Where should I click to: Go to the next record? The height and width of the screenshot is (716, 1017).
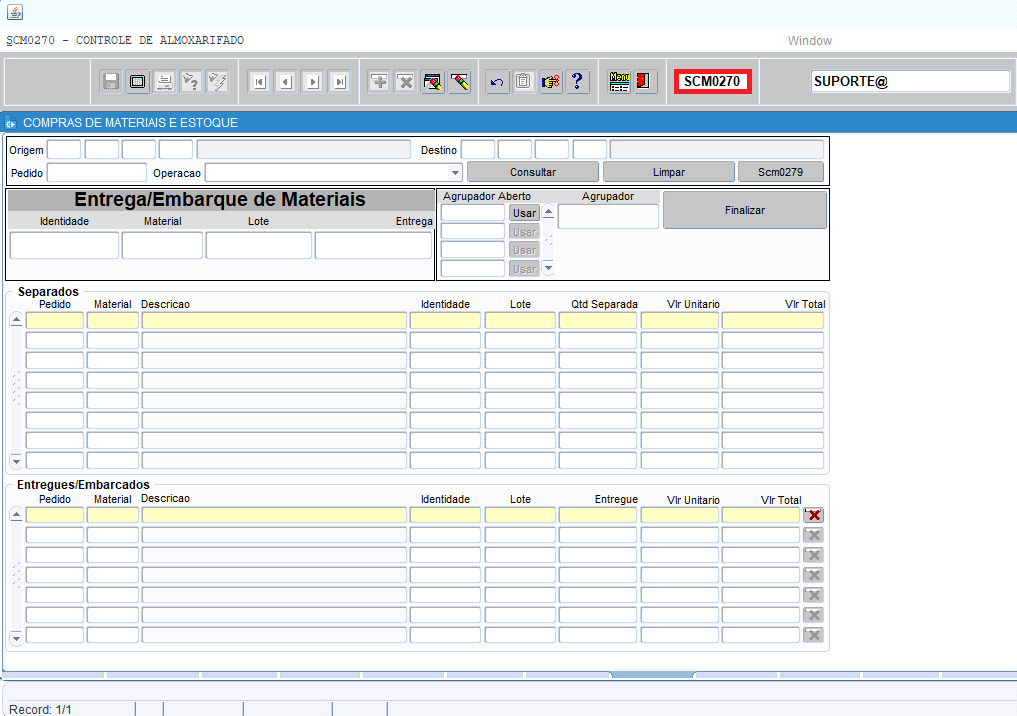313,82
